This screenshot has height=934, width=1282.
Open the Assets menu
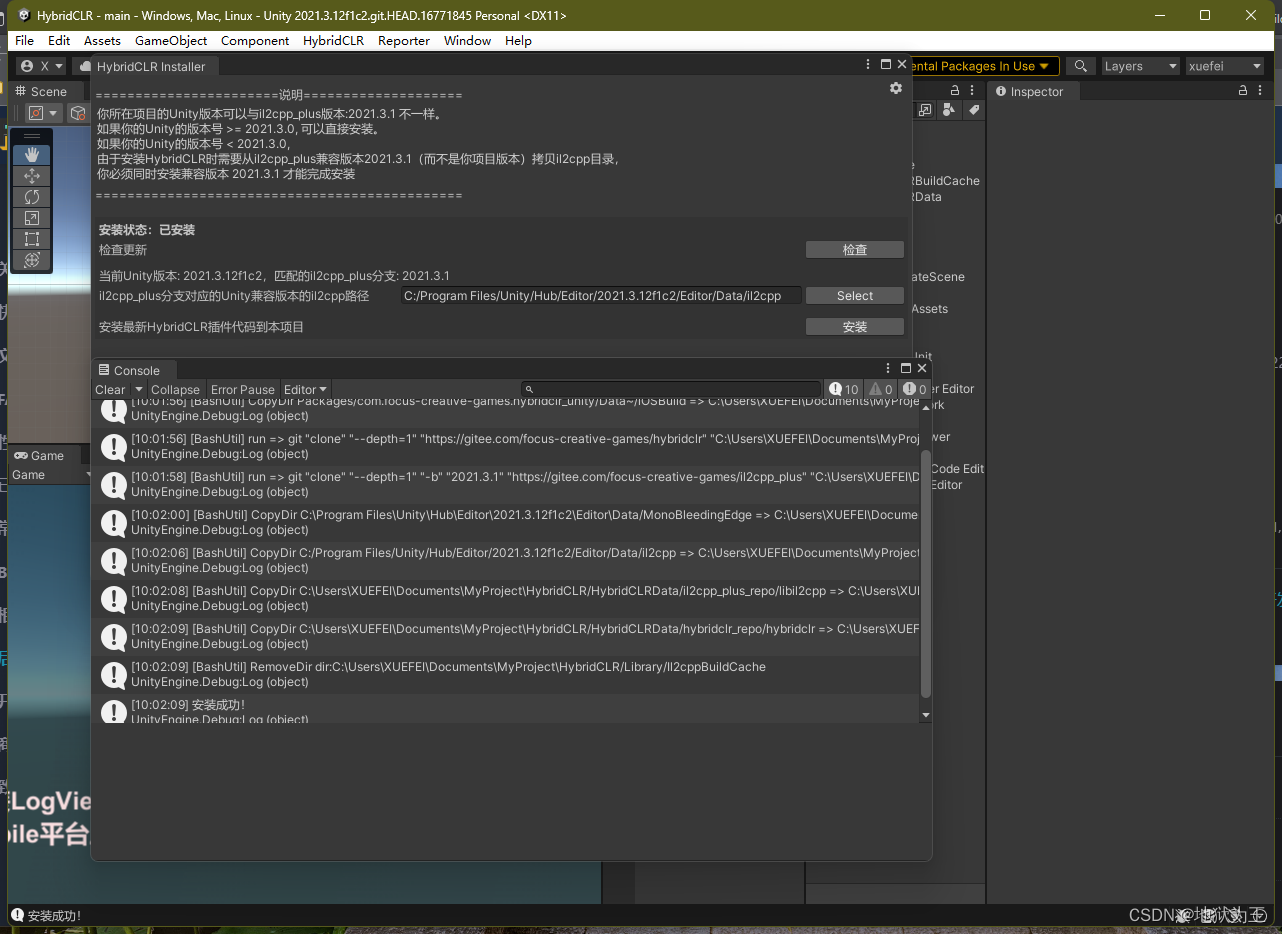tap(102, 40)
